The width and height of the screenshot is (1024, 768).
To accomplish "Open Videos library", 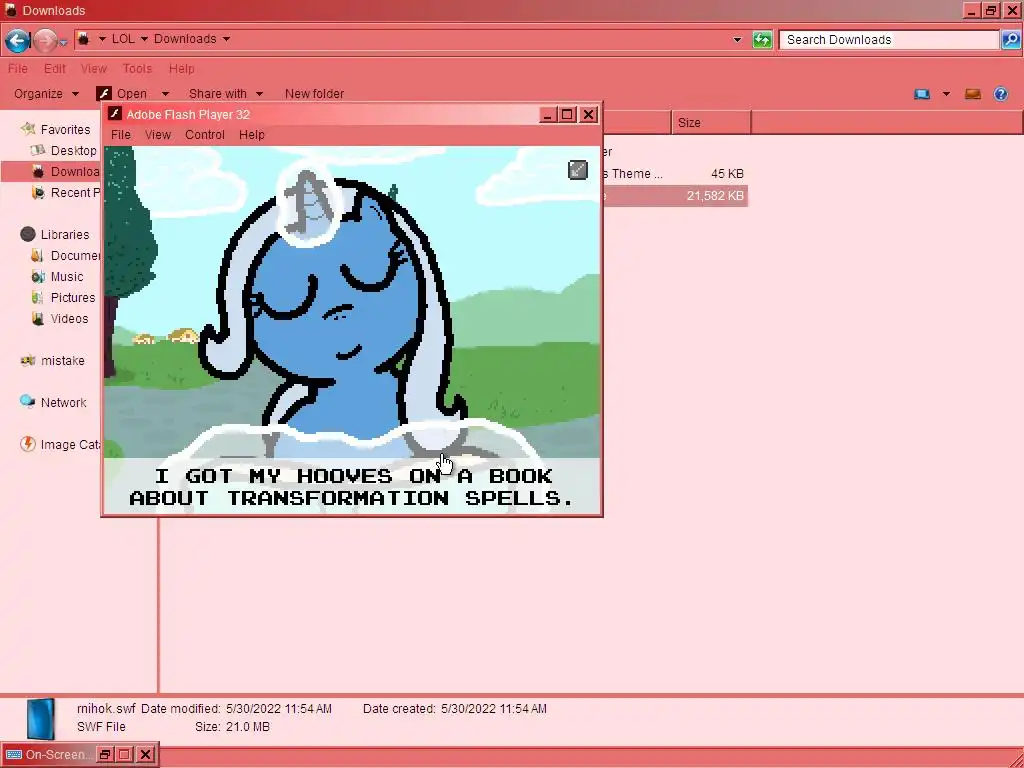I will (69, 318).
